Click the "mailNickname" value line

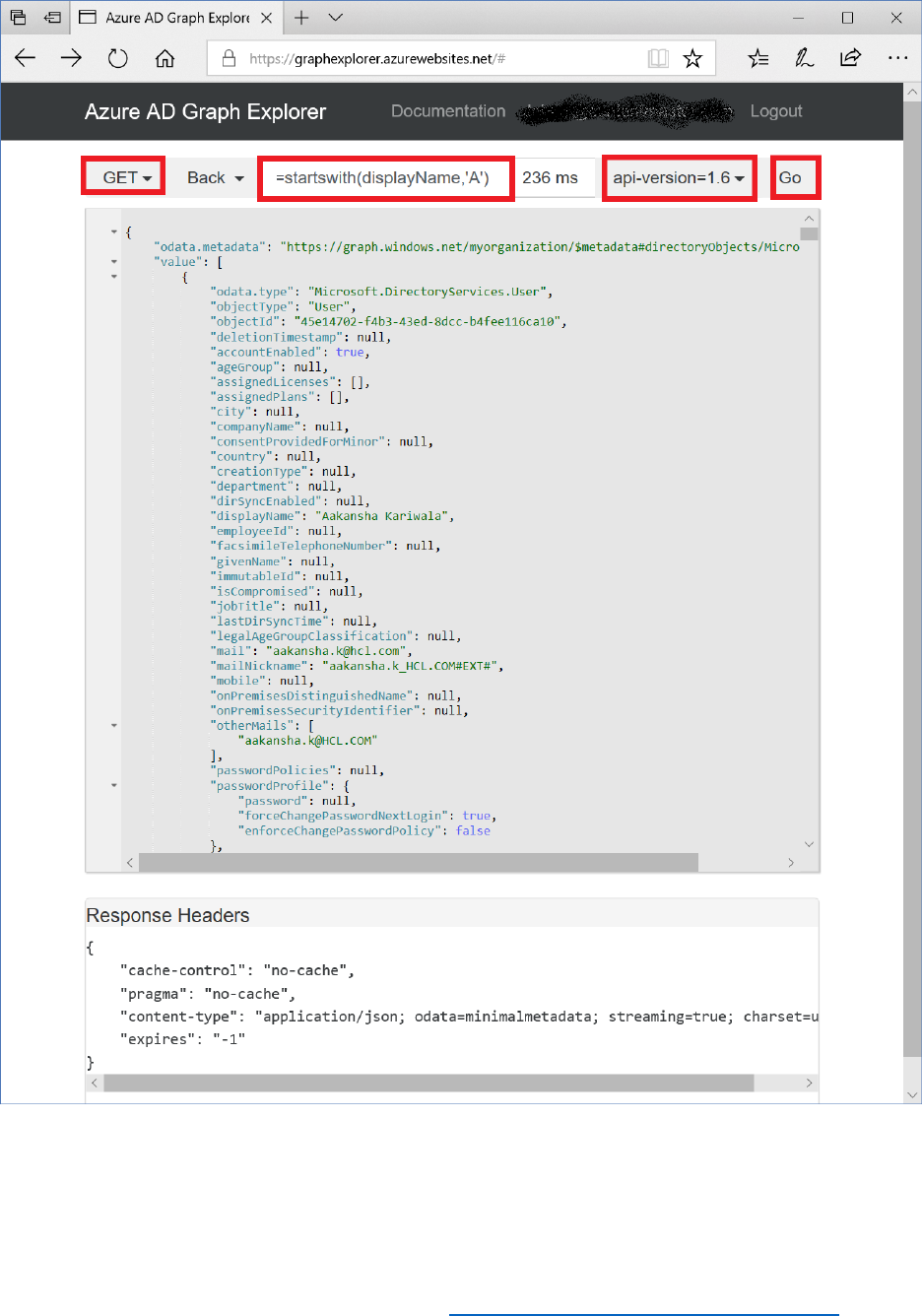[x=357, y=666]
